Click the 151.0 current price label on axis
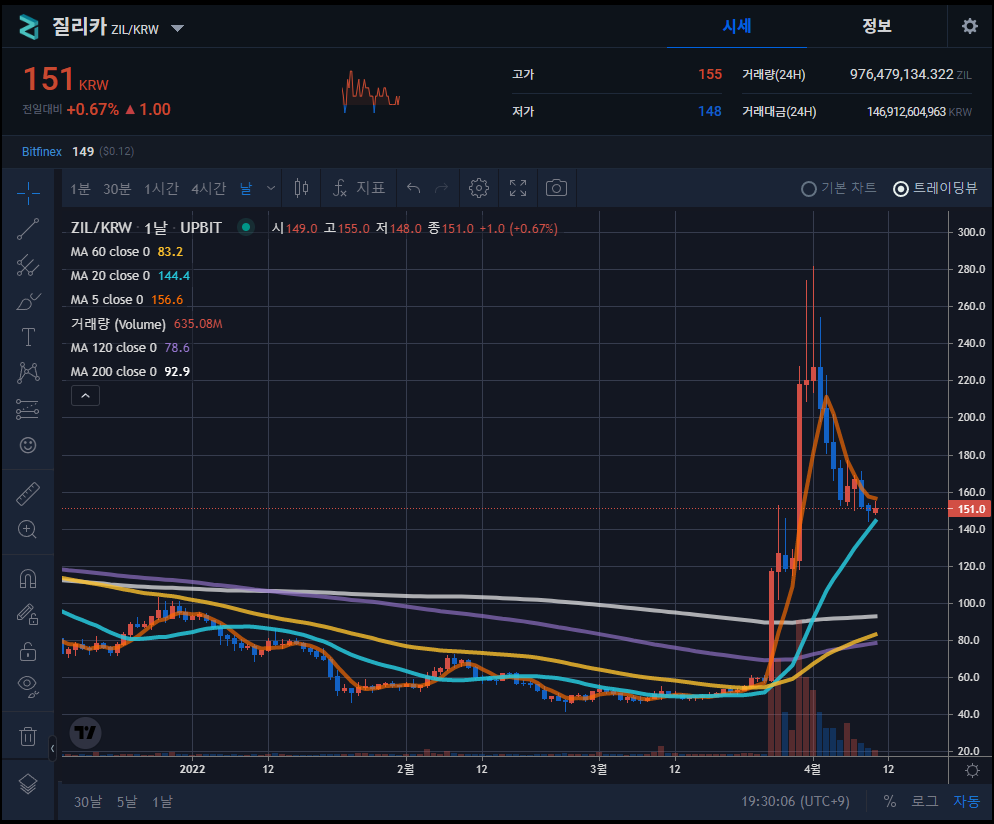The height and width of the screenshot is (824, 994). (x=969, y=509)
